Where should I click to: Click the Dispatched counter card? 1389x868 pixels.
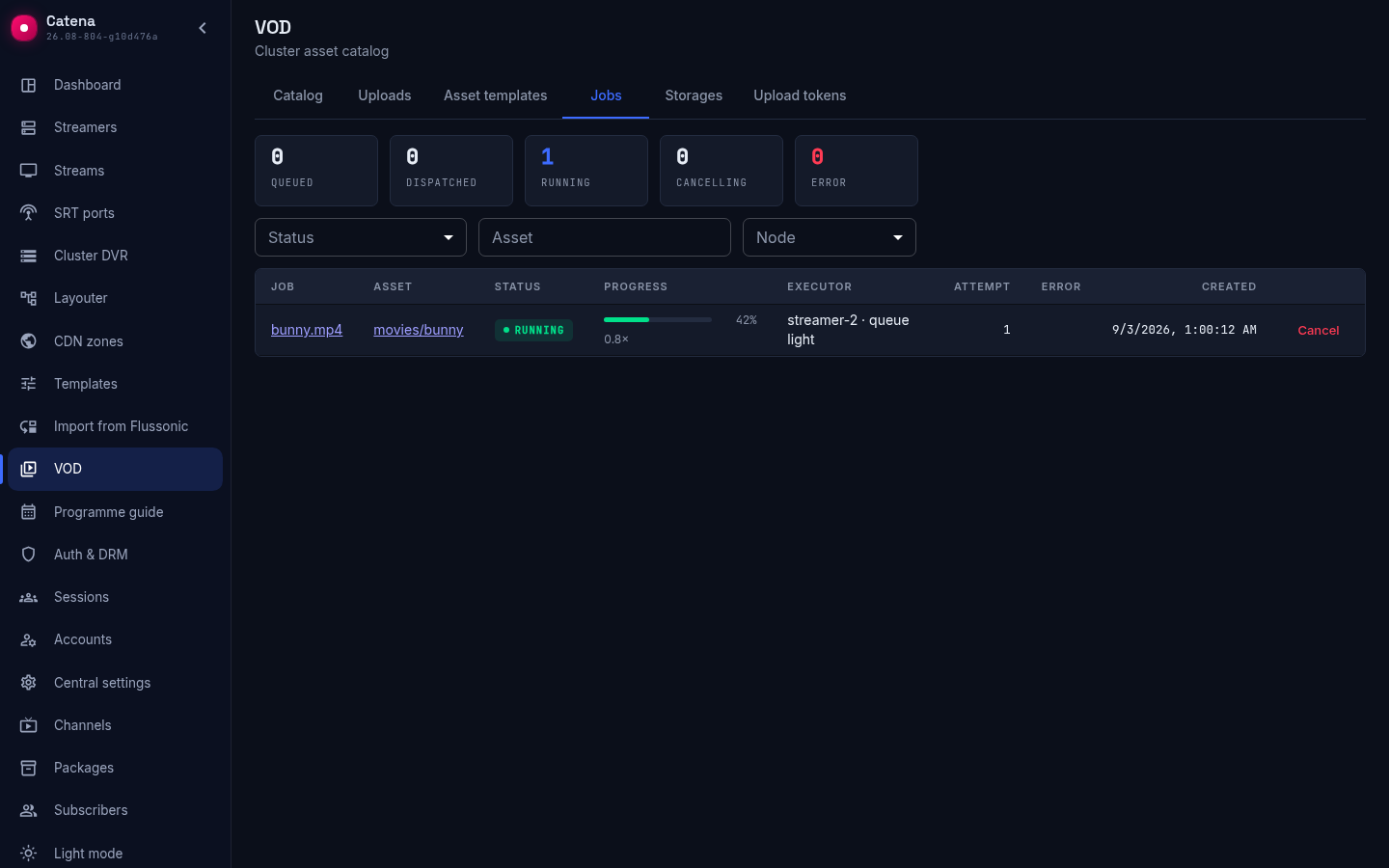point(451,171)
